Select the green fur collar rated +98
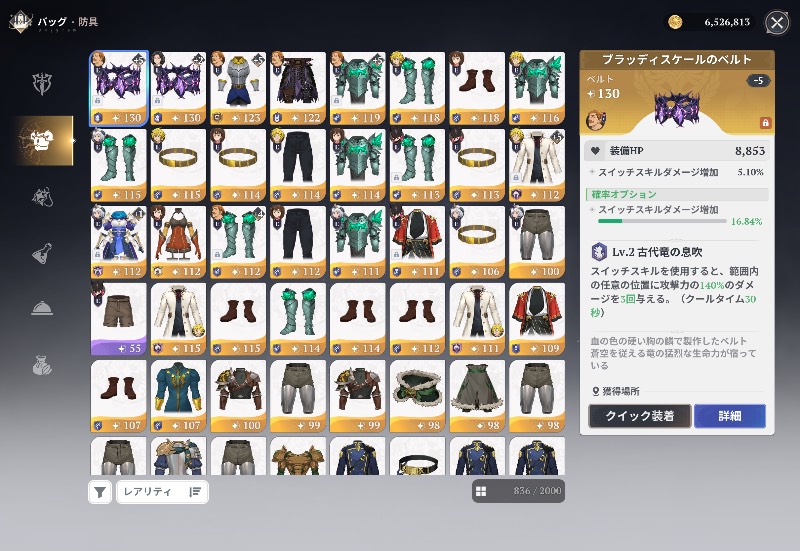This screenshot has width=800, height=551. [417, 396]
